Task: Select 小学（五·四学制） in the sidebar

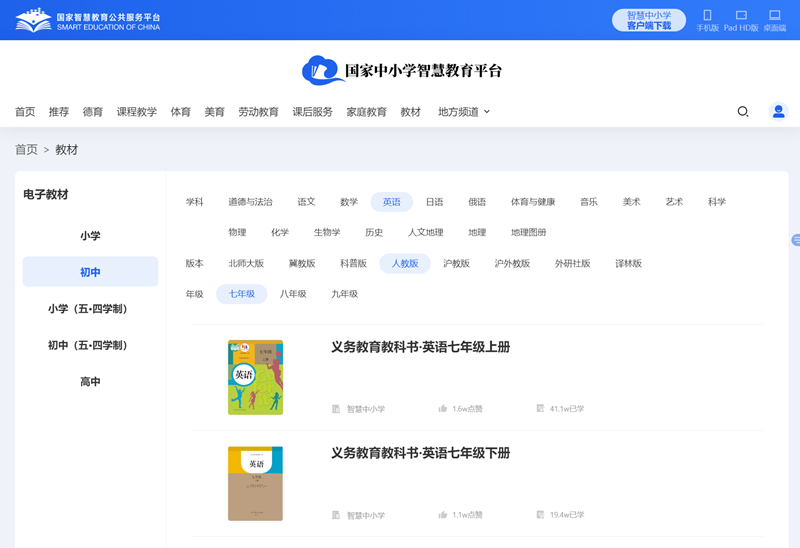Action: 90,309
